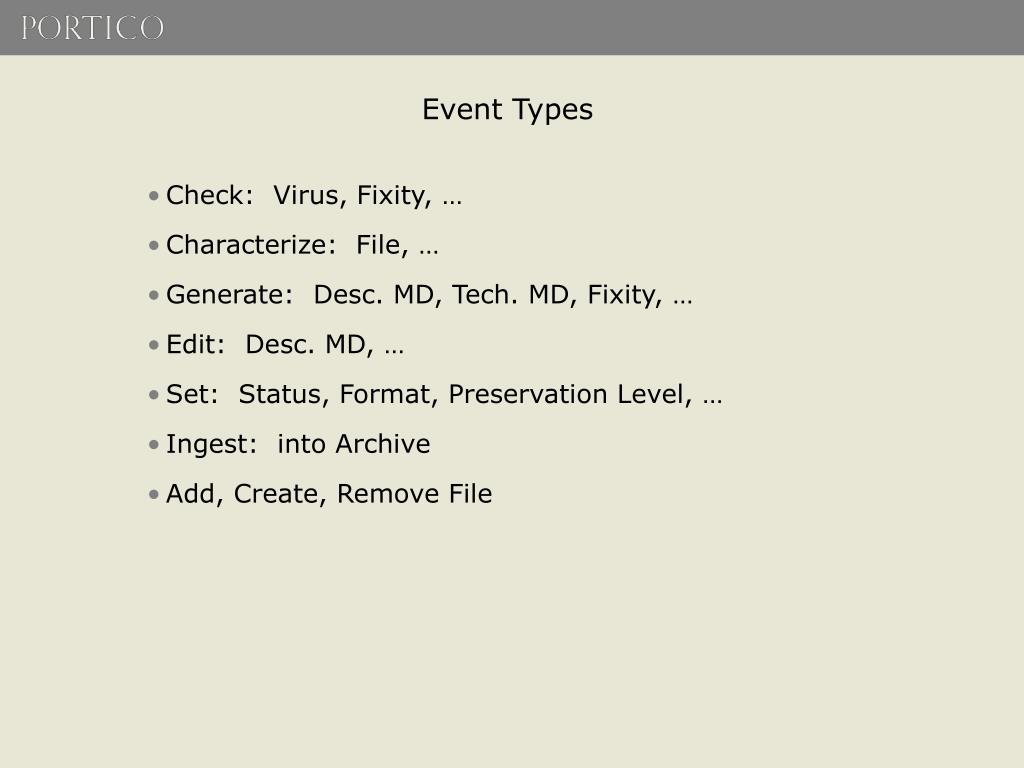Click the bullet before Ingest line
The image size is (1024, 768).
coord(154,445)
